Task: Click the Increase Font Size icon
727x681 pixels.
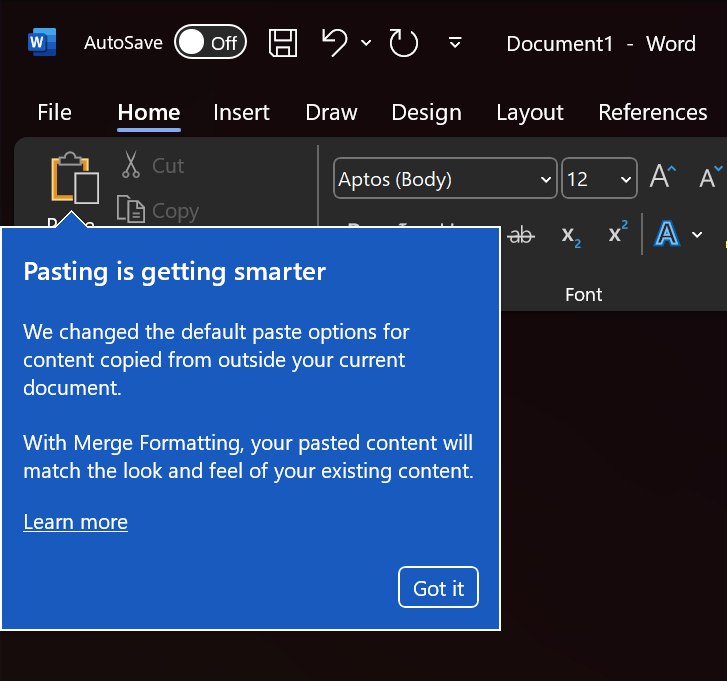Action: (x=663, y=178)
